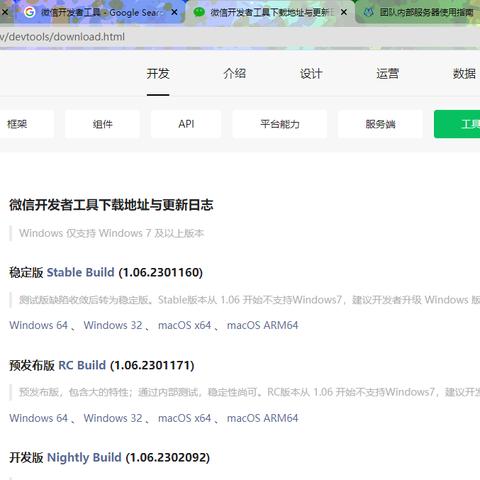
Task: Download Stable Build for Windows 64
Action: click(x=38, y=325)
